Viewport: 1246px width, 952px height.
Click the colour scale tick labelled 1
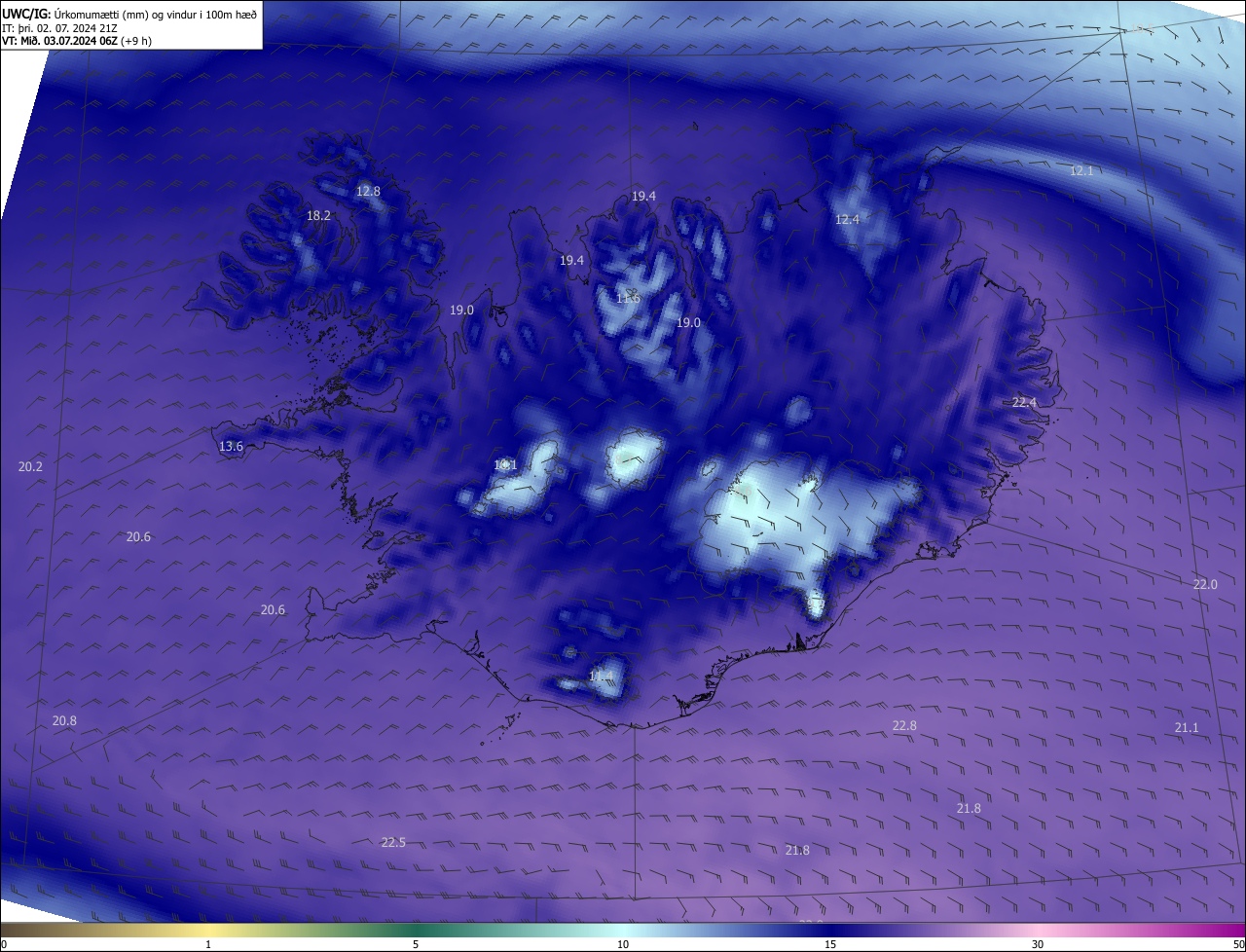pyautogui.click(x=208, y=944)
